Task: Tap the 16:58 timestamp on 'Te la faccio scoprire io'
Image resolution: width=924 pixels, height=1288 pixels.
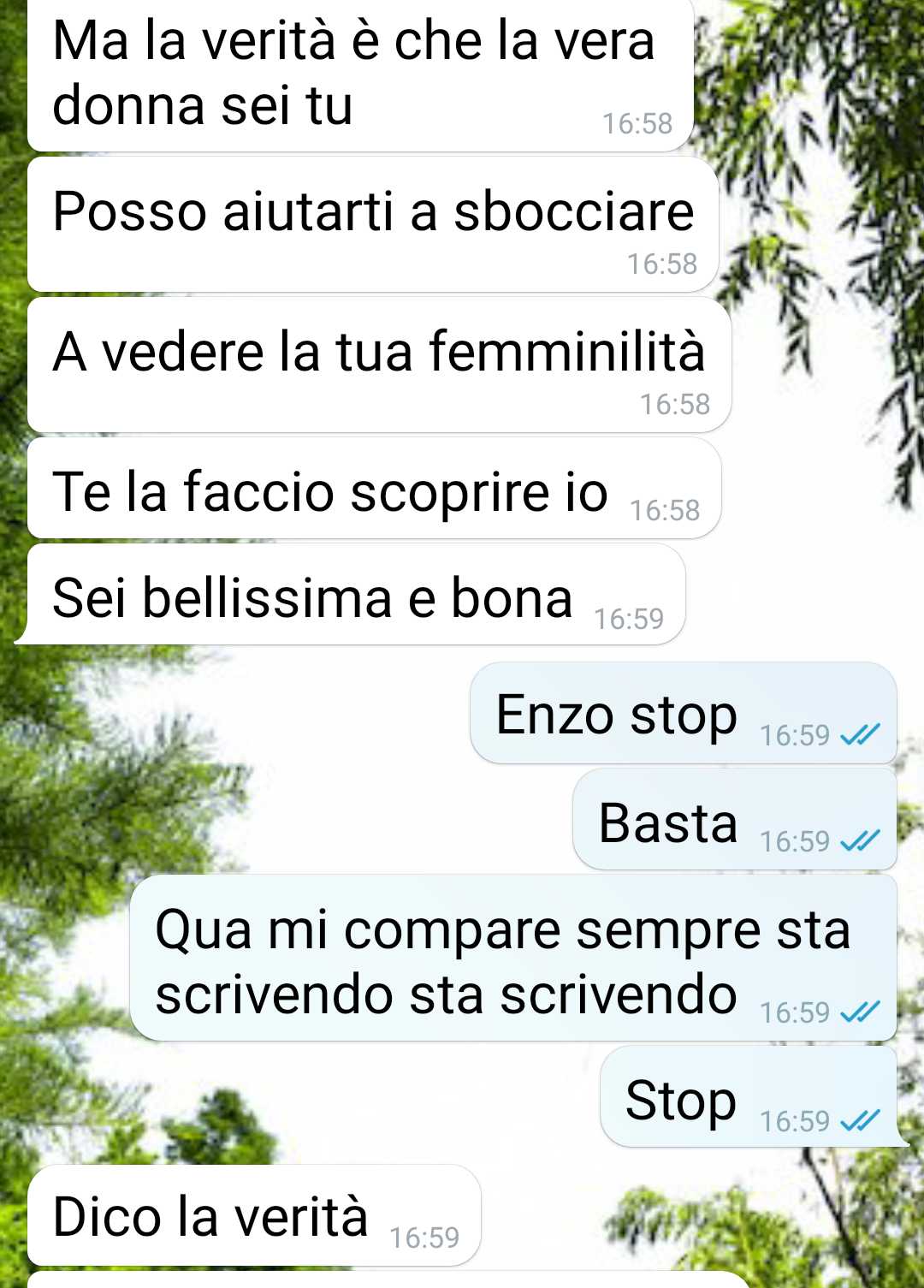Action: click(665, 510)
